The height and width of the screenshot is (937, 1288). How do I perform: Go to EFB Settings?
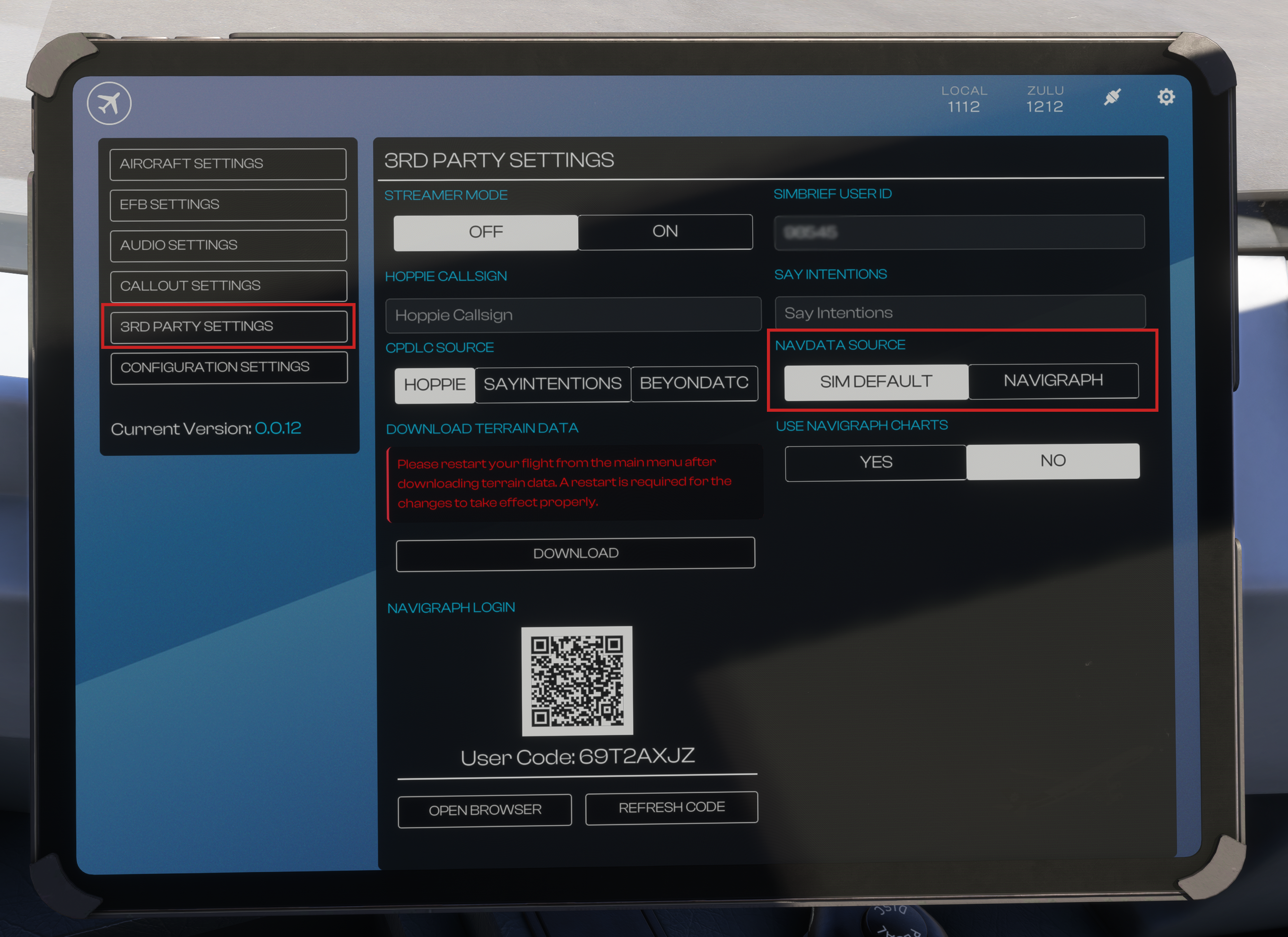click(x=228, y=204)
